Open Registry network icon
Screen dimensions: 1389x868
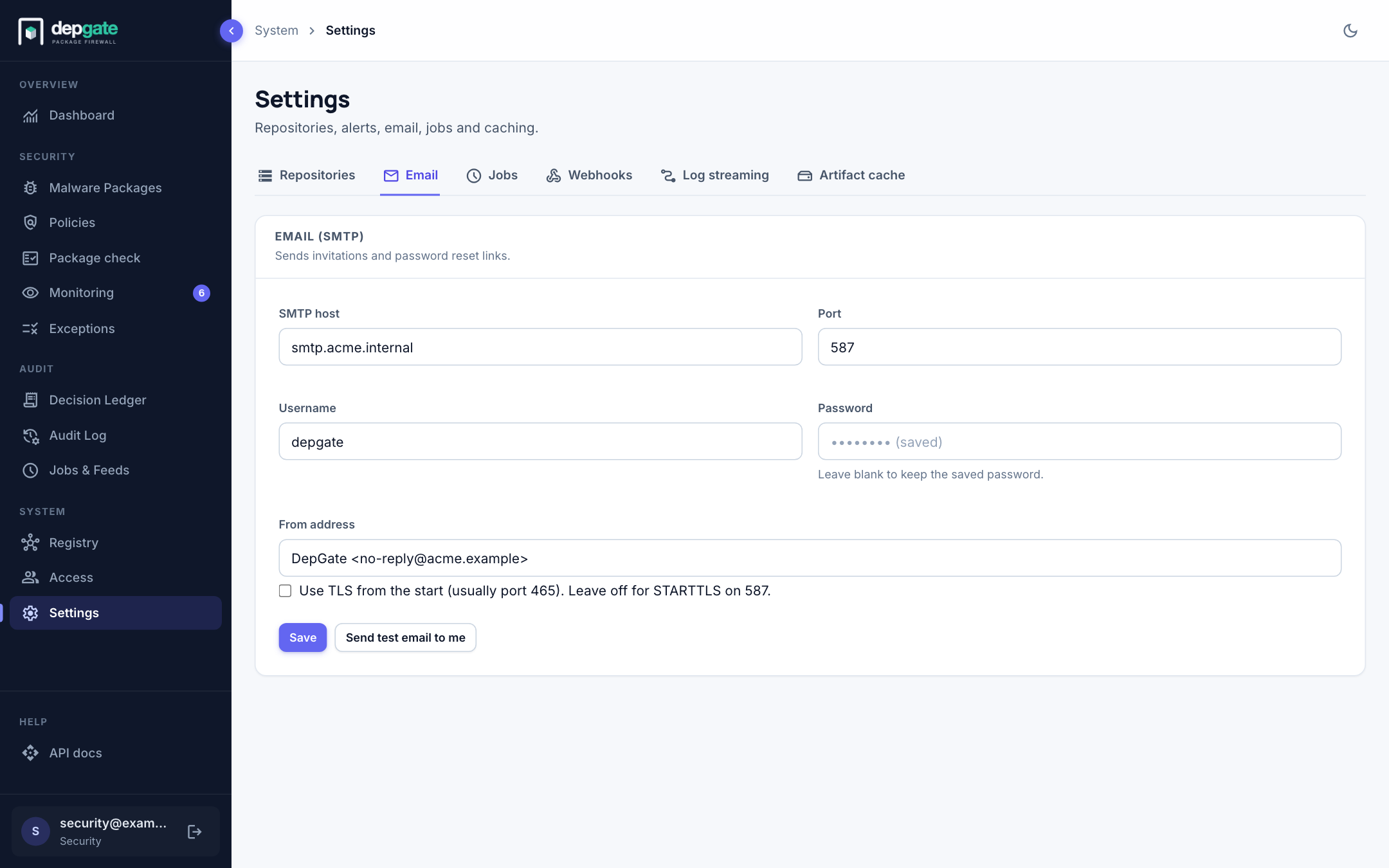pyautogui.click(x=30, y=543)
